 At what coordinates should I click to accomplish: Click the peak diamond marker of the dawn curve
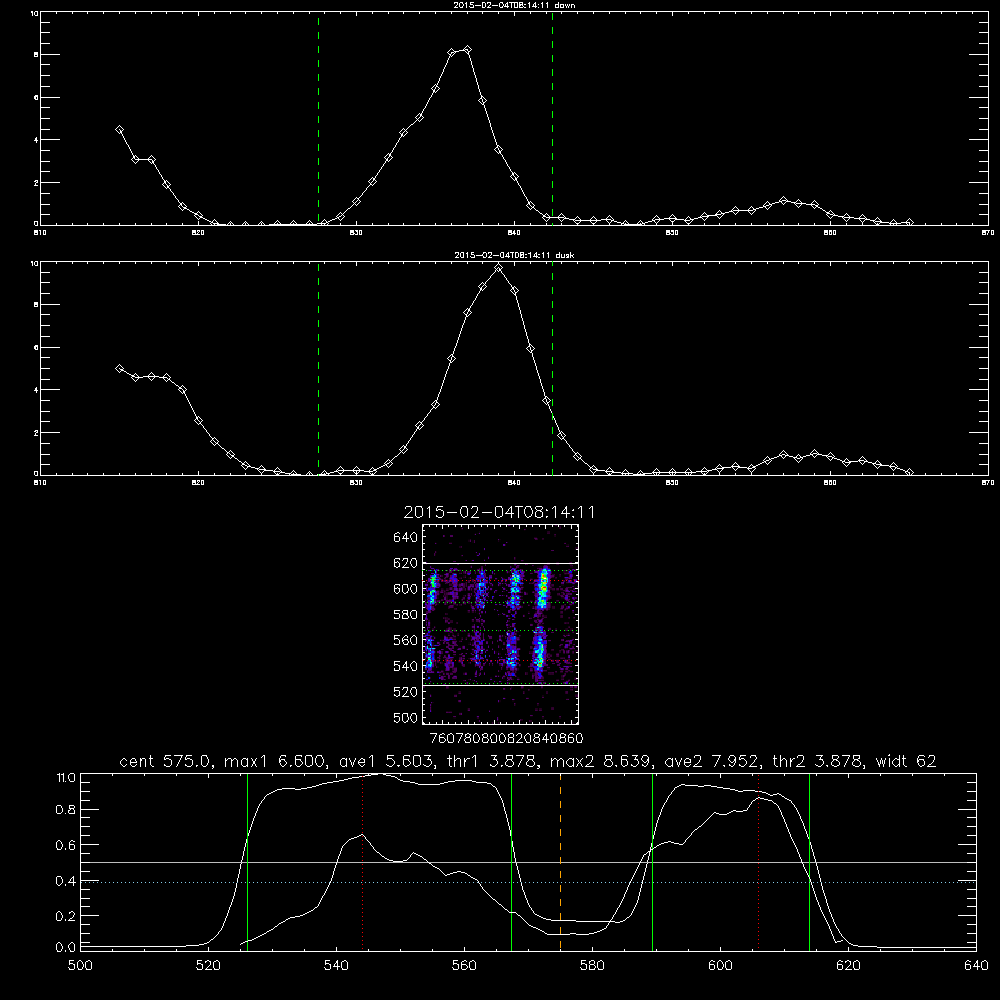coord(467,50)
